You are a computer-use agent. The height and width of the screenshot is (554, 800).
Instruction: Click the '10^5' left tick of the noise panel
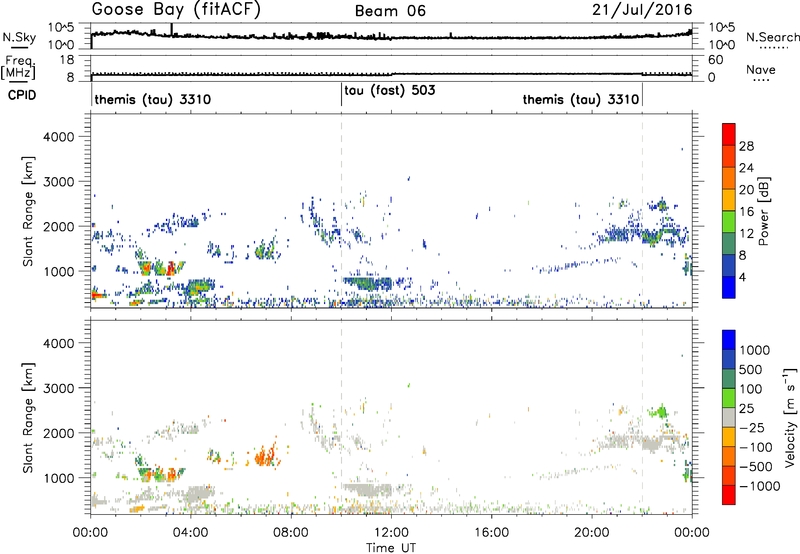tap(61, 28)
